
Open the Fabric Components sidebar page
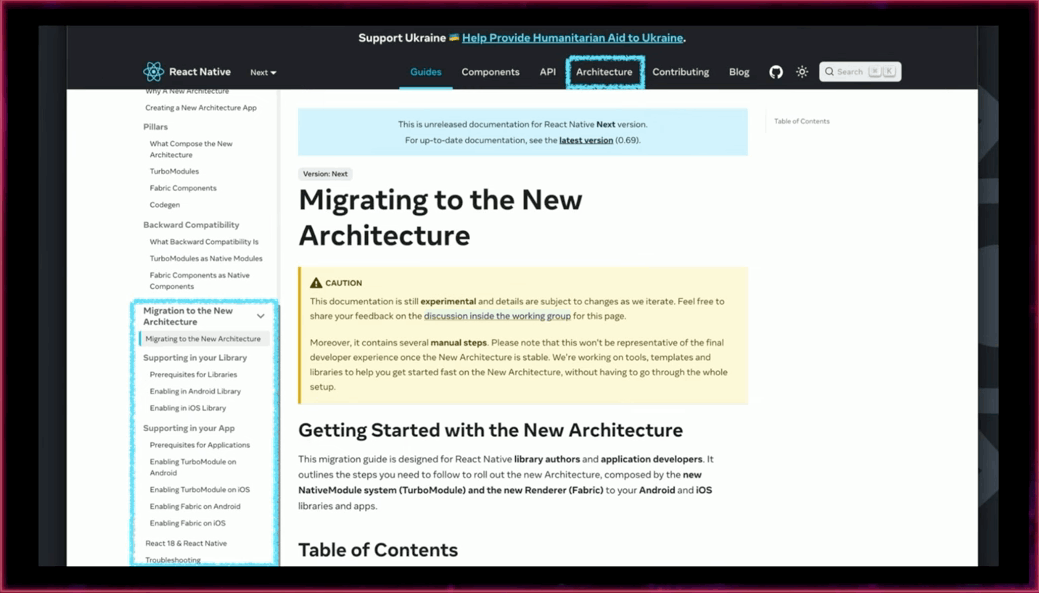pyautogui.click(x=183, y=188)
